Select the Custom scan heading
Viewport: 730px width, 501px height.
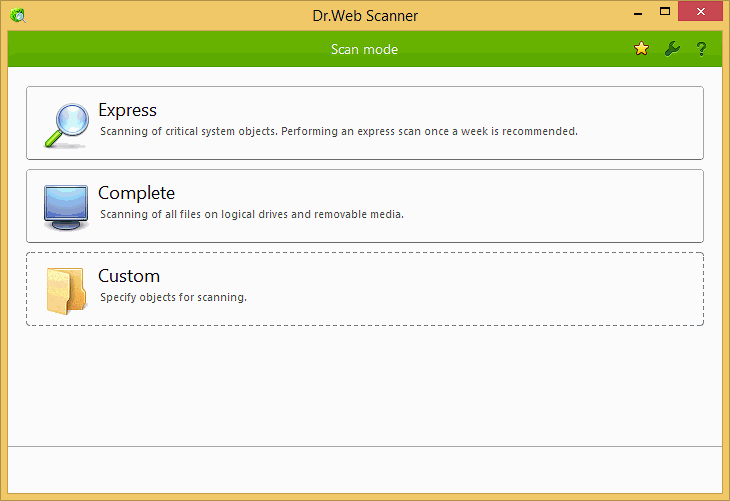[129, 276]
